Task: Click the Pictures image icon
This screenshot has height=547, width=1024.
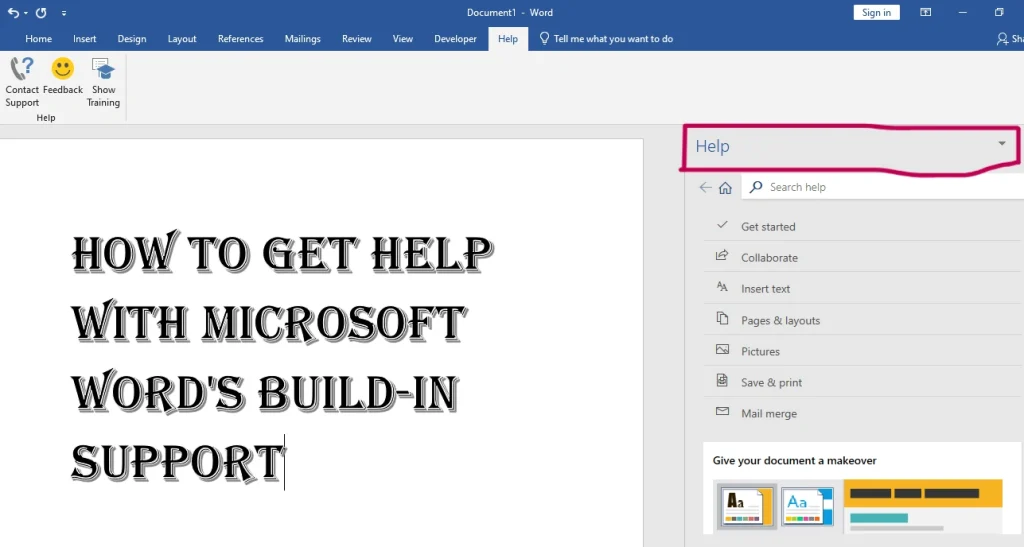Action: pyautogui.click(x=722, y=349)
